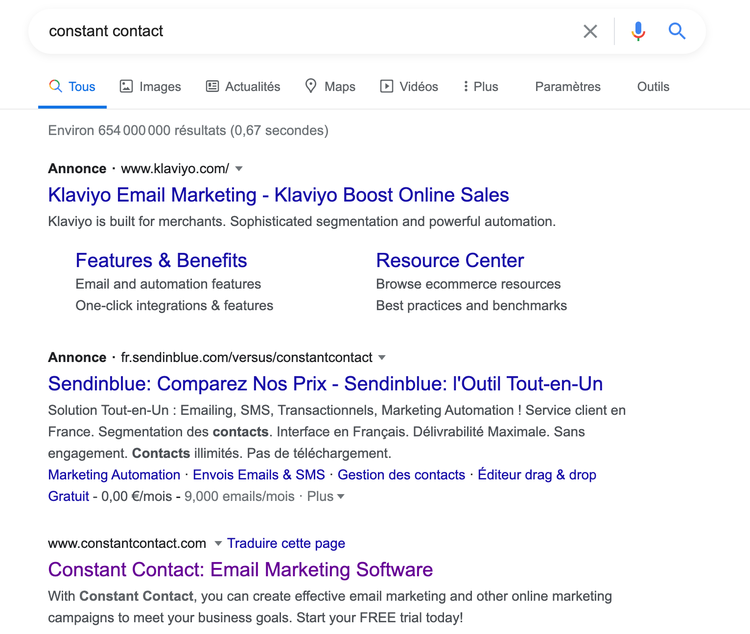This screenshot has width=750, height=634.
Task: Follow the Marketing Automation sitelink
Action: (x=114, y=475)
